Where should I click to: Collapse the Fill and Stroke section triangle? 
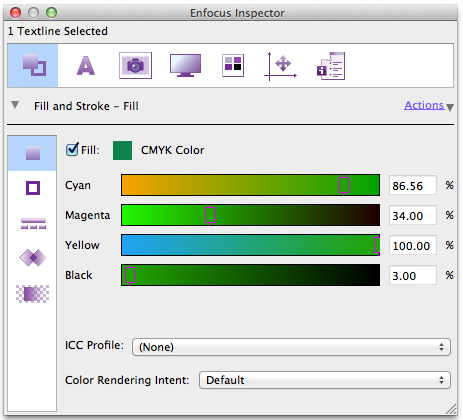pos(15,105)
